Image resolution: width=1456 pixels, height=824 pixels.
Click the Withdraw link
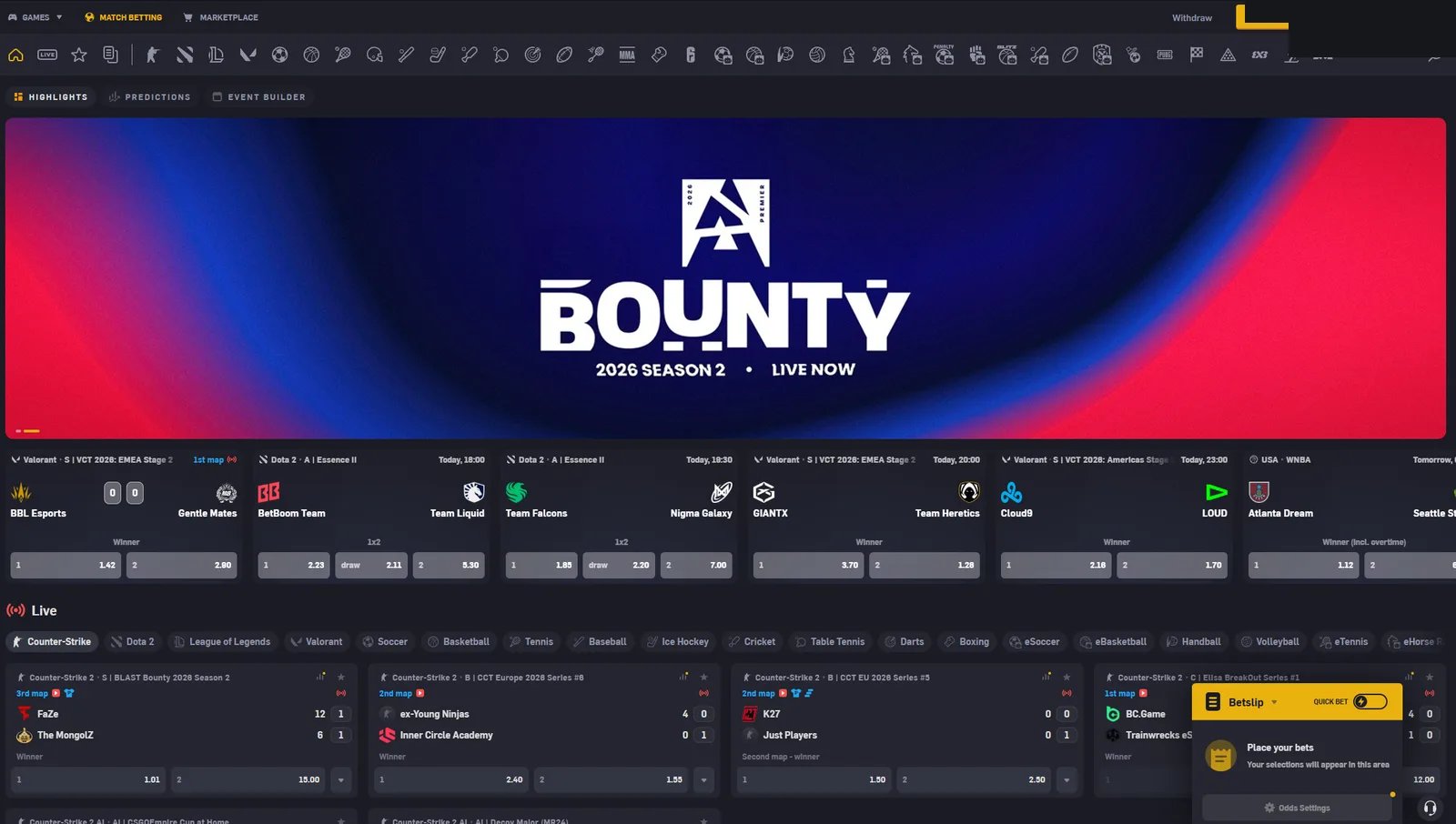coord(1192,17)
